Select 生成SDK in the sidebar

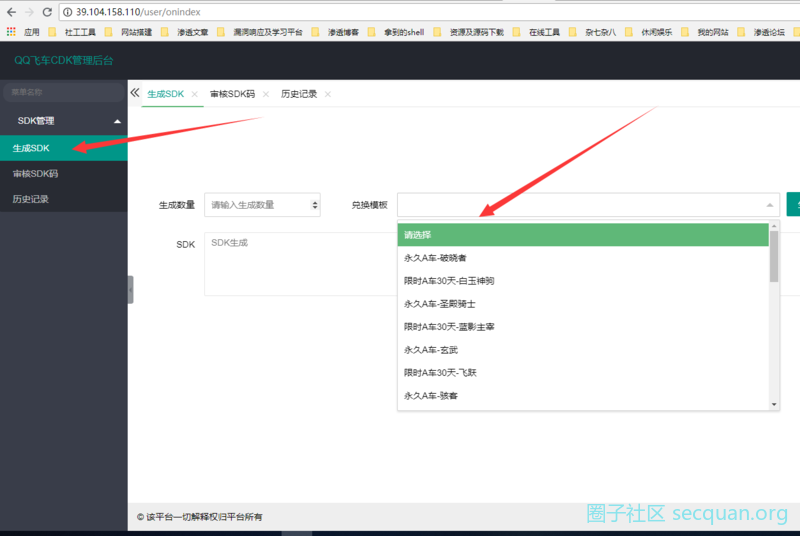[x=31, y=148]
